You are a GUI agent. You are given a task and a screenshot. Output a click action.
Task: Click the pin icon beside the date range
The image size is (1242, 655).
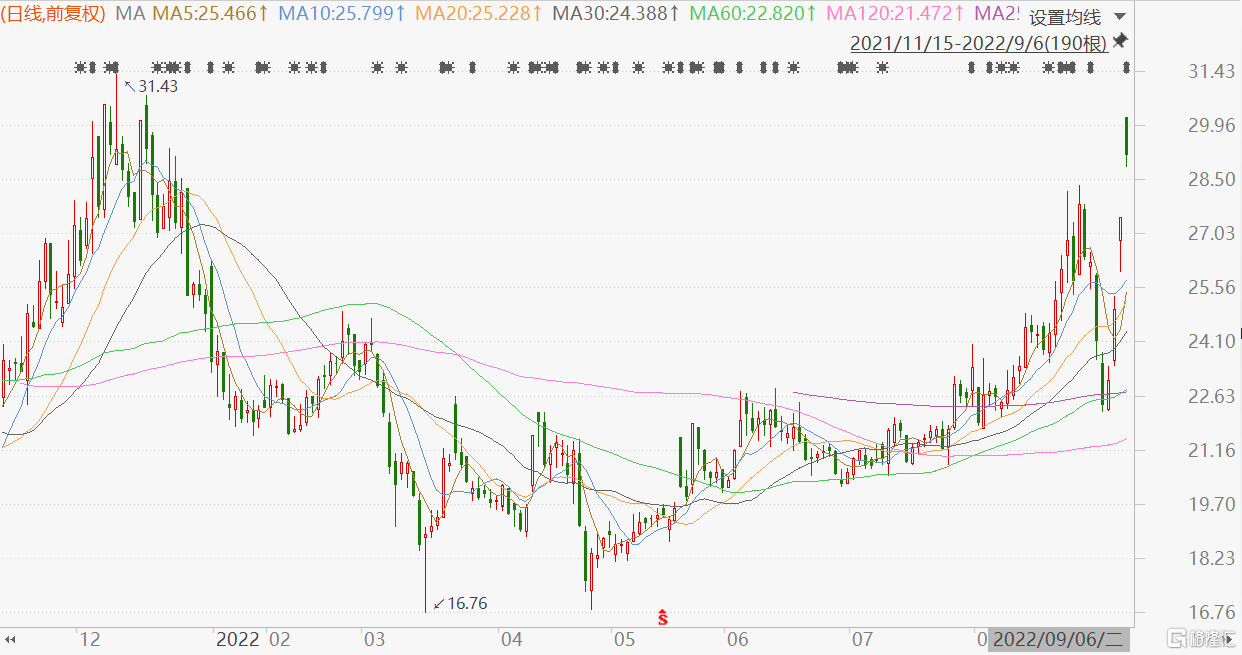coord(1120,41)
